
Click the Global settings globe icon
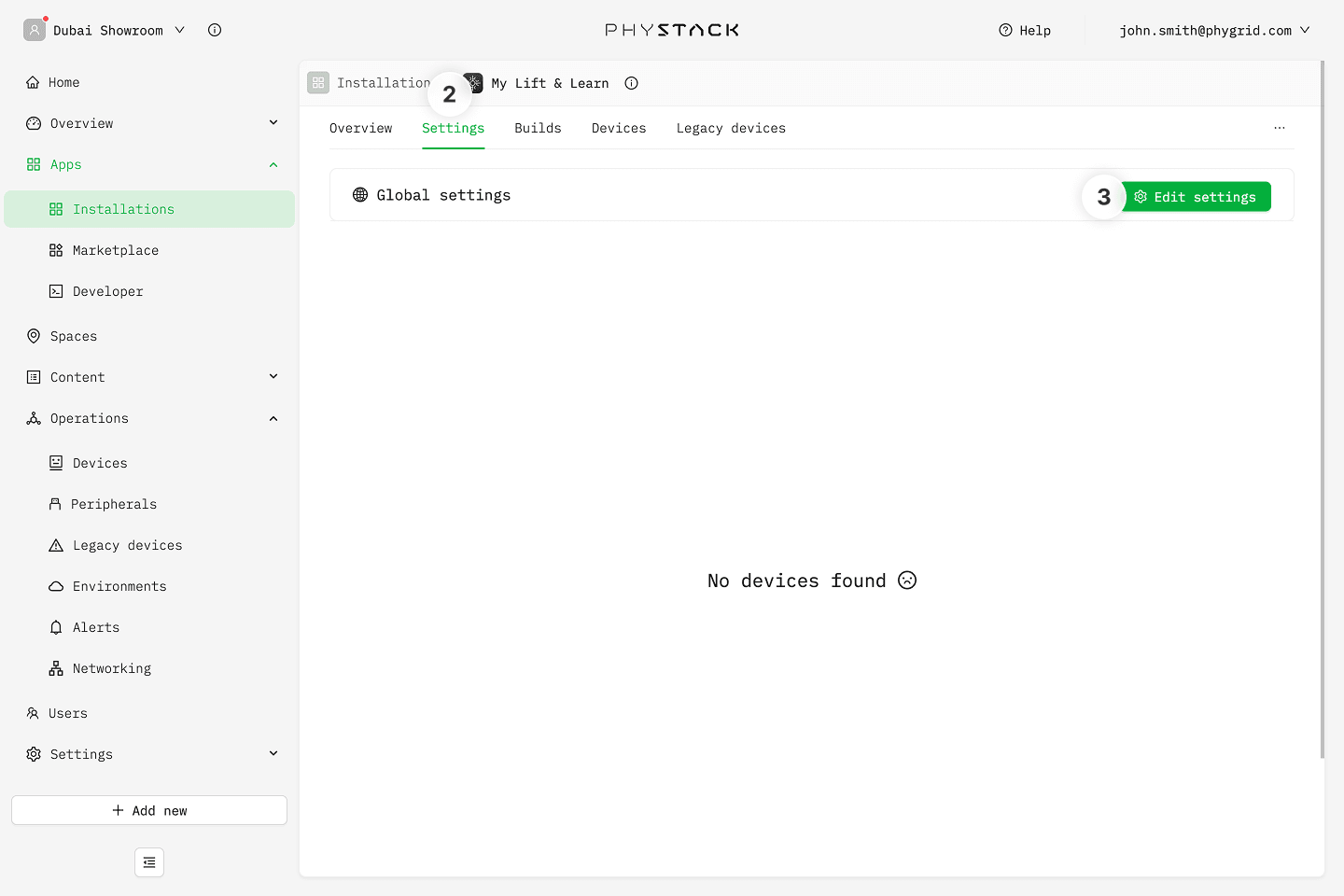click(x=360, y=195)
